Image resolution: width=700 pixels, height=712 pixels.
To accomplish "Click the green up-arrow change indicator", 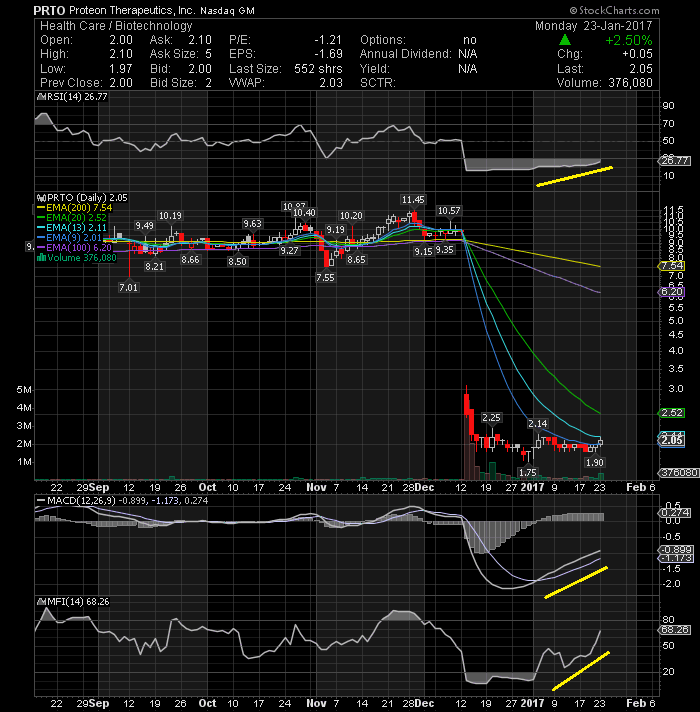I will click(x=564, y=40).
